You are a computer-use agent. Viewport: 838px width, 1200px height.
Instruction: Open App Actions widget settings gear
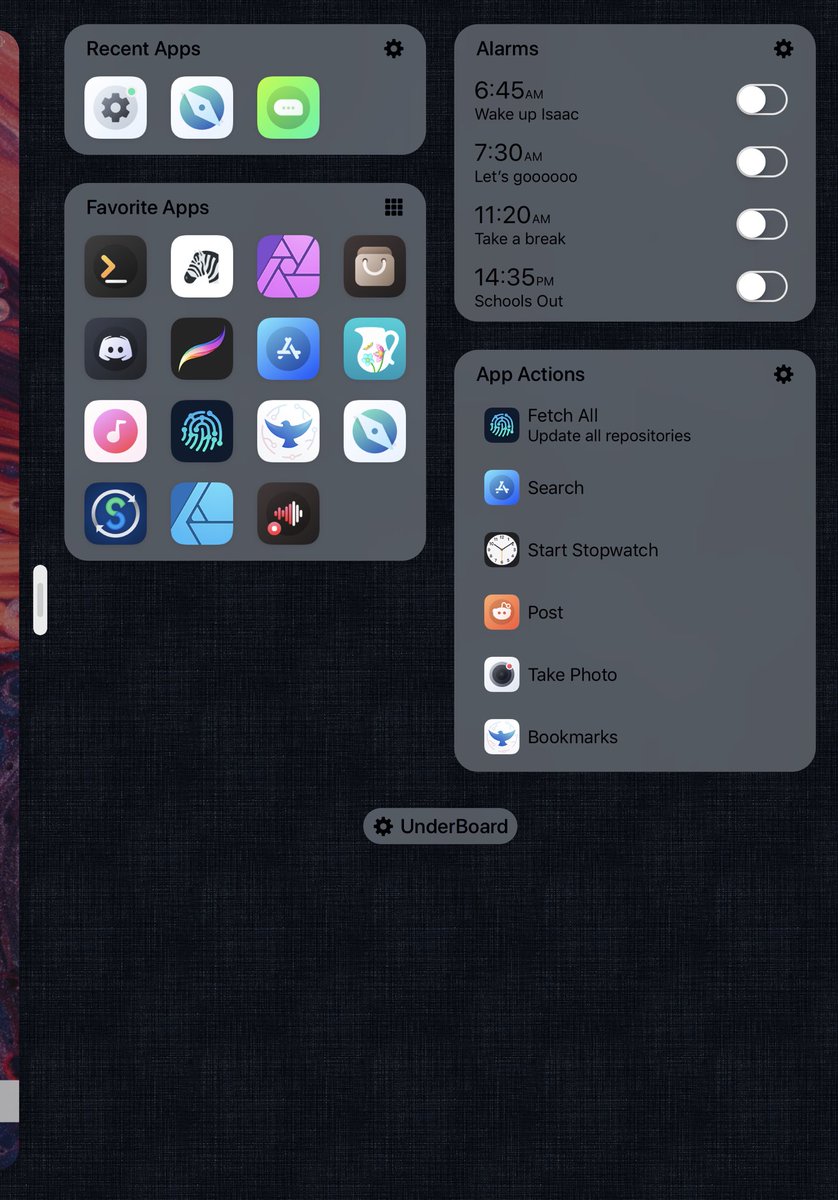pyautogui.click(x=784, y=374)
